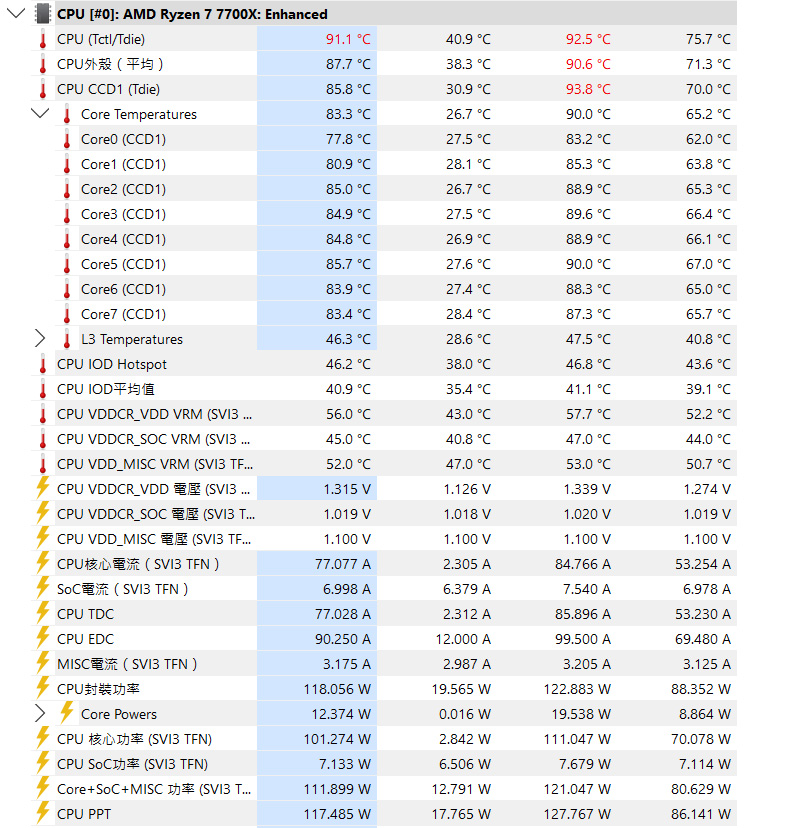Image resolution: width=800 pixels, height=828 pixels.
Task: Click thermometer icon beside CPU VDD_MISC VRM
Action: click(43, 464)
